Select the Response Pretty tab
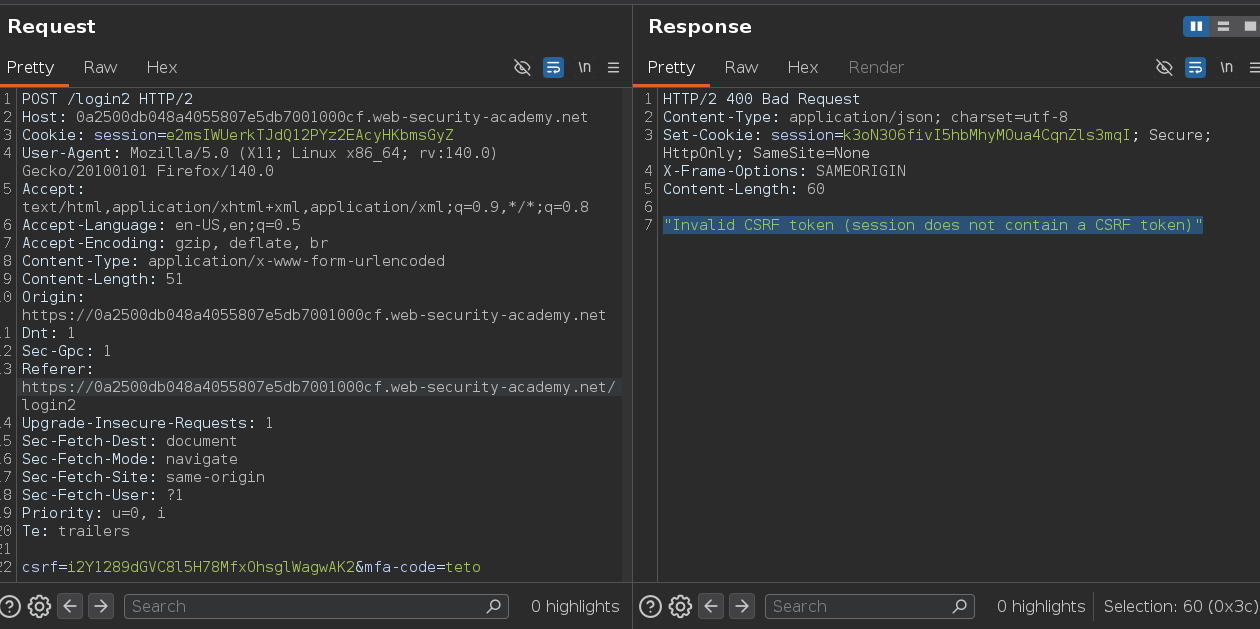1260x629 pixels. (x=671, y=67)
